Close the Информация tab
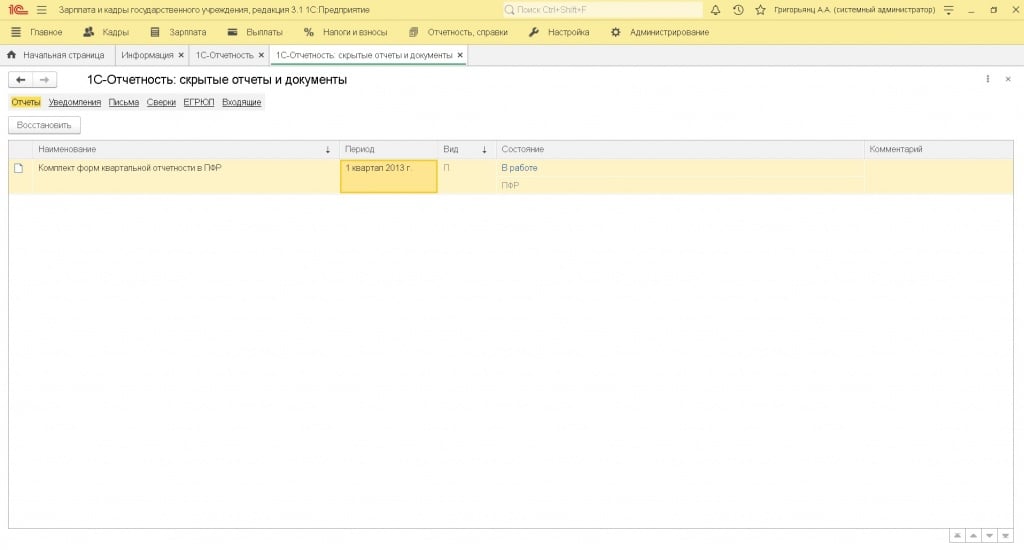This screenshot has width=1024, height=550. tap(181, 55)
